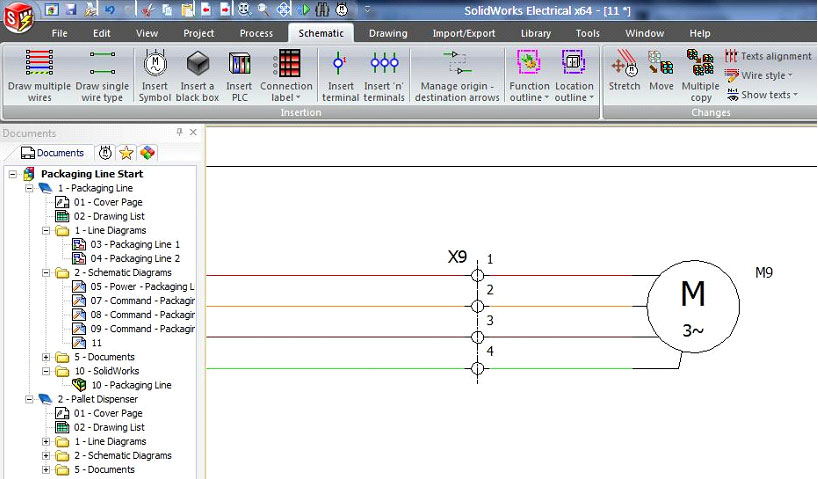Click the next drawing red-arrow icon

(225, 9)
